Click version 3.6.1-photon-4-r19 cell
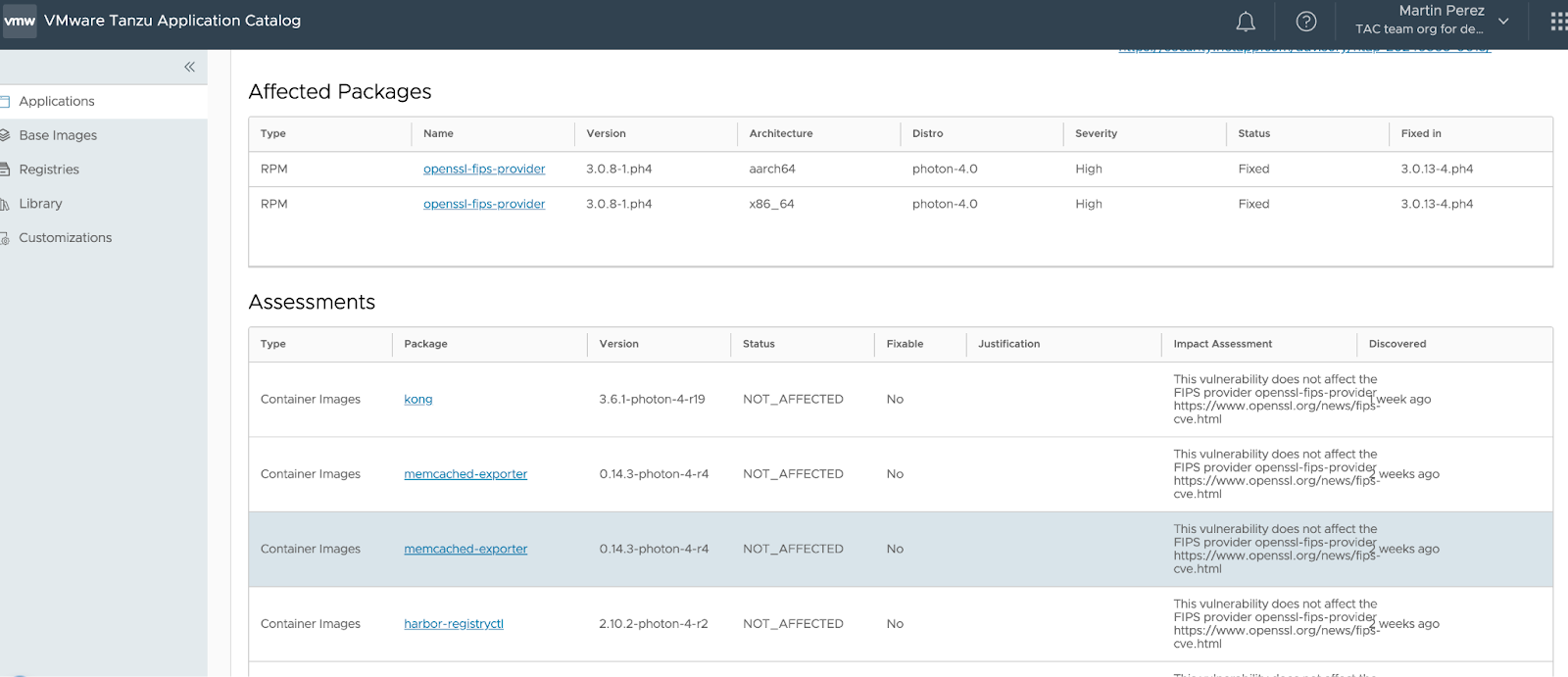 tap(652, 399)
